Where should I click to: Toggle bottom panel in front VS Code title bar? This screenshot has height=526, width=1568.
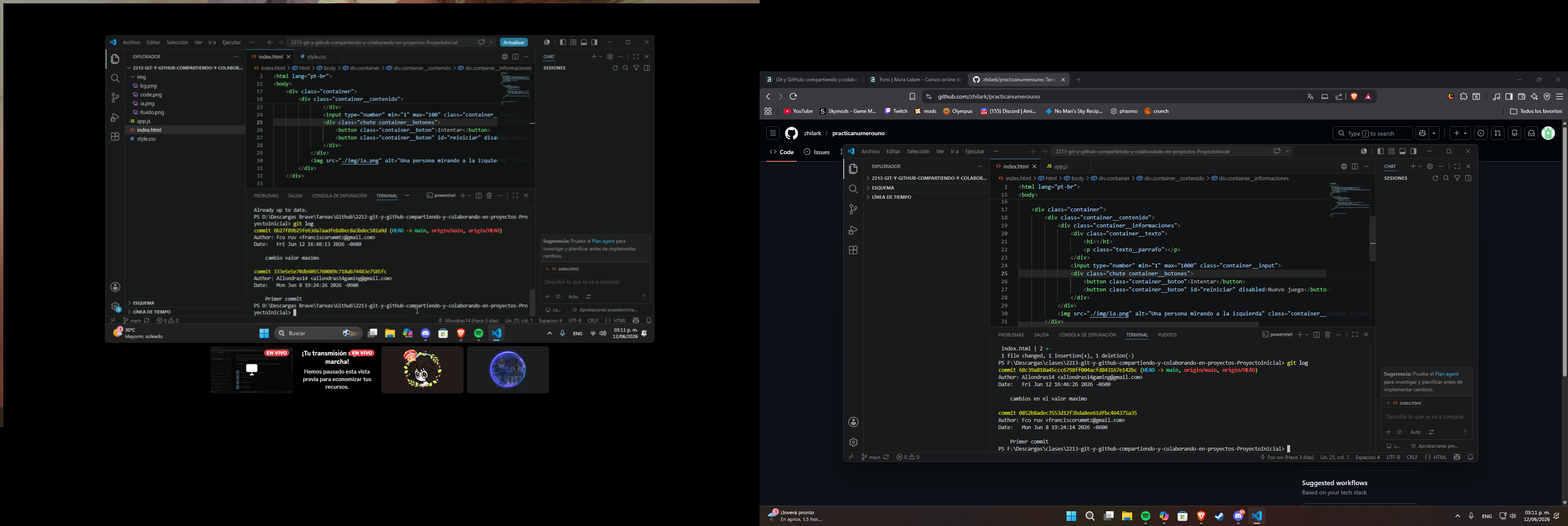tap(1403, 152)
